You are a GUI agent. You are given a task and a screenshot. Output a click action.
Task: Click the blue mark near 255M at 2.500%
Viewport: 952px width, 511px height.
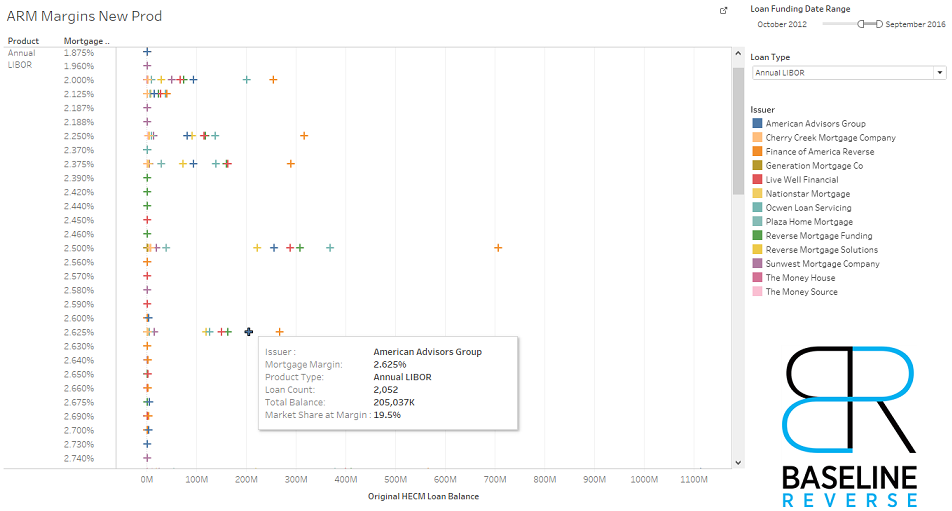click(x=274, y=248)
